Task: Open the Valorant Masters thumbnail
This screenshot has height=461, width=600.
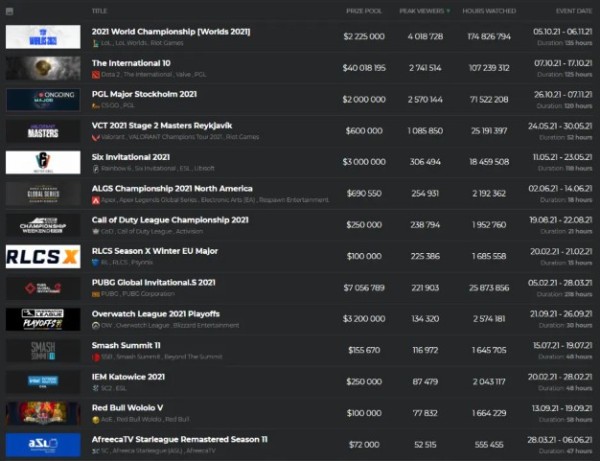Action: [x=43, y=131]
